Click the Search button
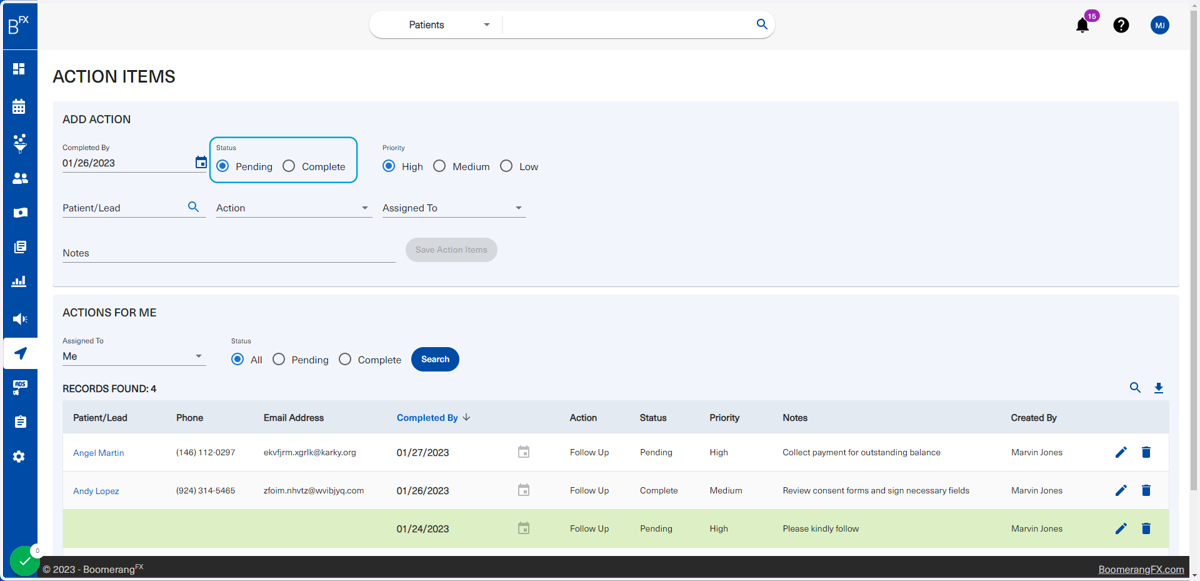This screenshot has height=581, width=1200. 435,359
